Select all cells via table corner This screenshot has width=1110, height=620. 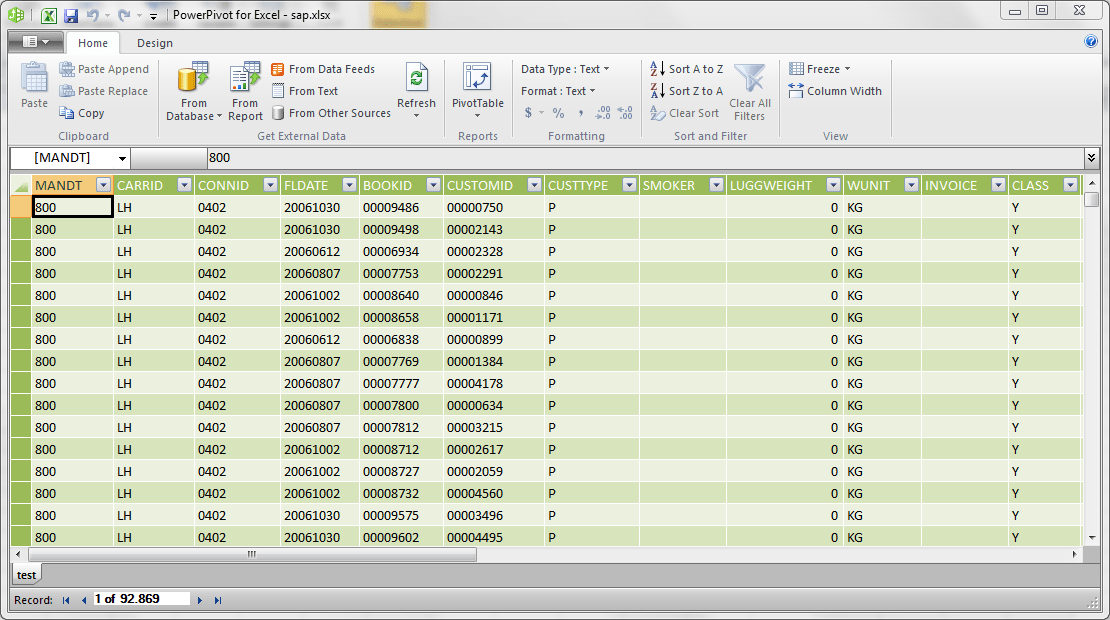point(21,185)
